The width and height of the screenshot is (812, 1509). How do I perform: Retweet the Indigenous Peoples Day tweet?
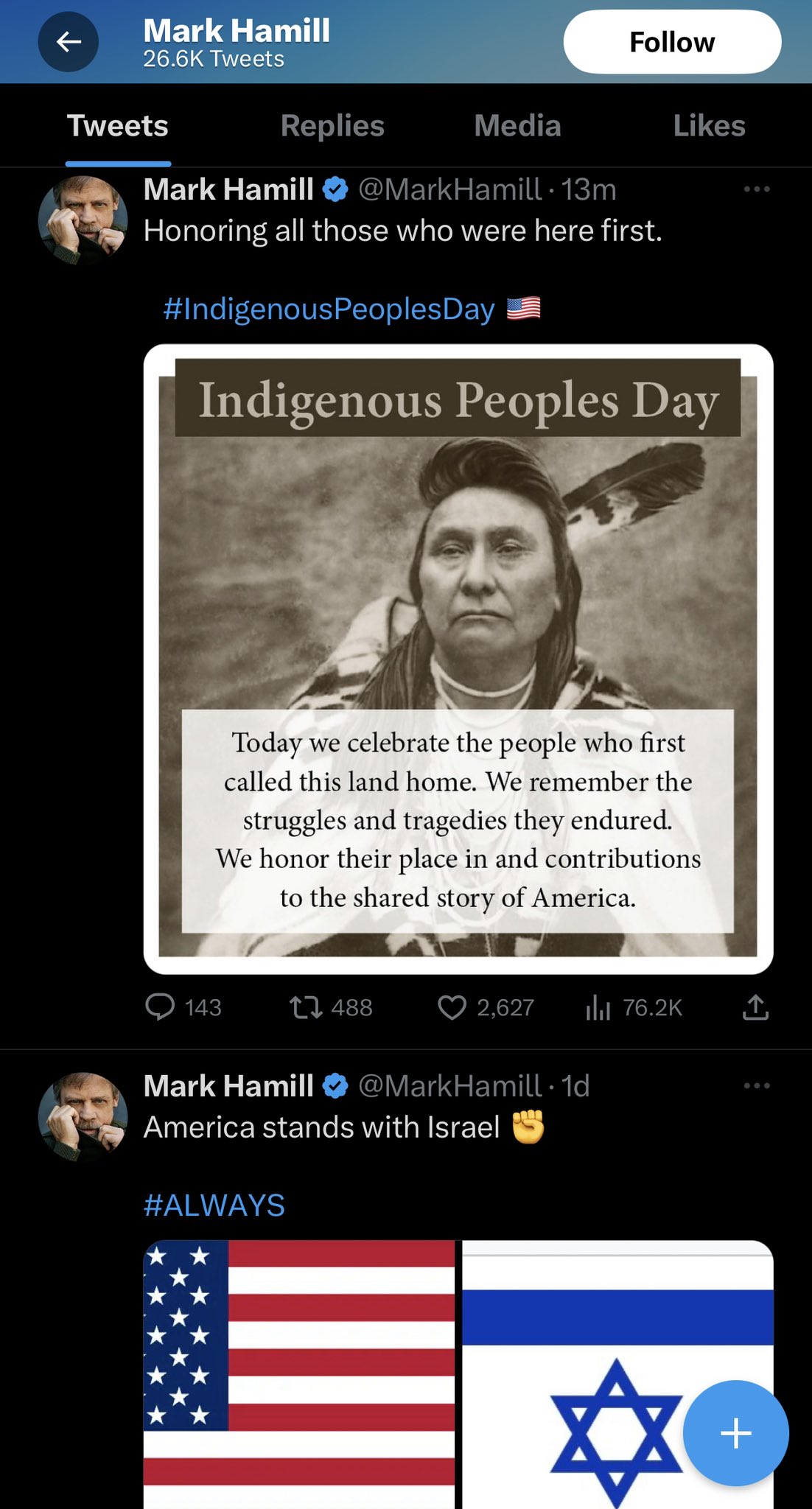(x=306, y=1007)
